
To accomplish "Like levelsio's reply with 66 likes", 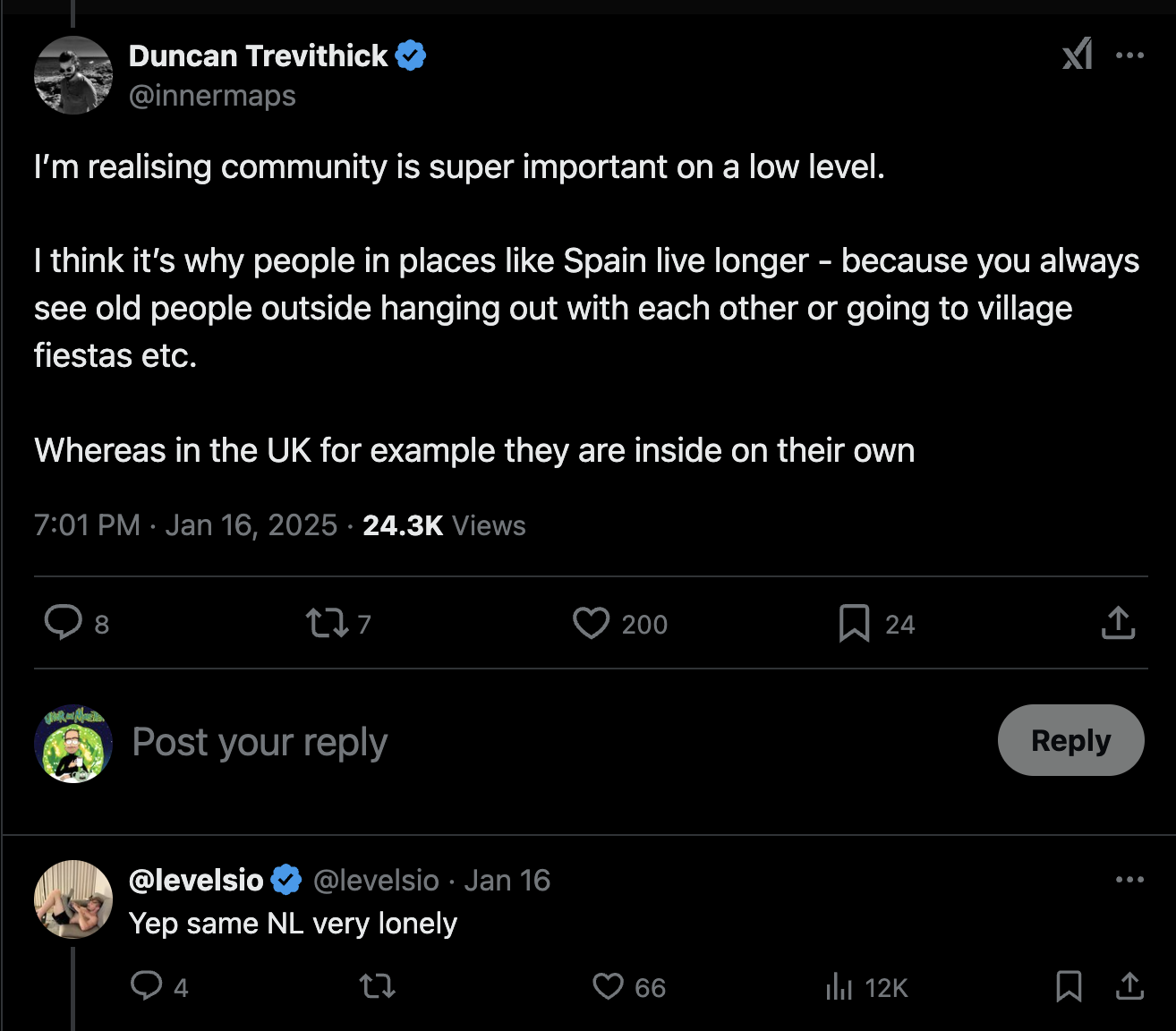I will pos(609,986).
